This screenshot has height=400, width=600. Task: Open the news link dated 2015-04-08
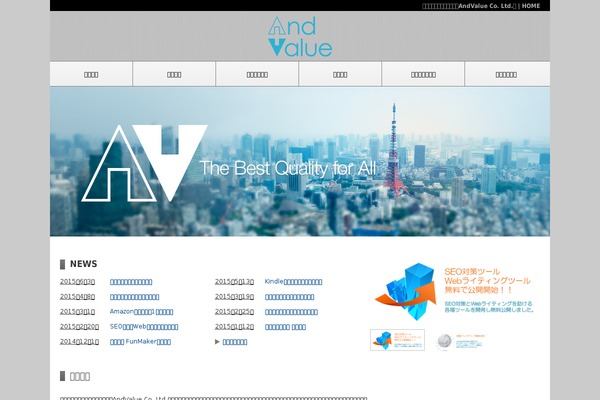pos(134,297)
